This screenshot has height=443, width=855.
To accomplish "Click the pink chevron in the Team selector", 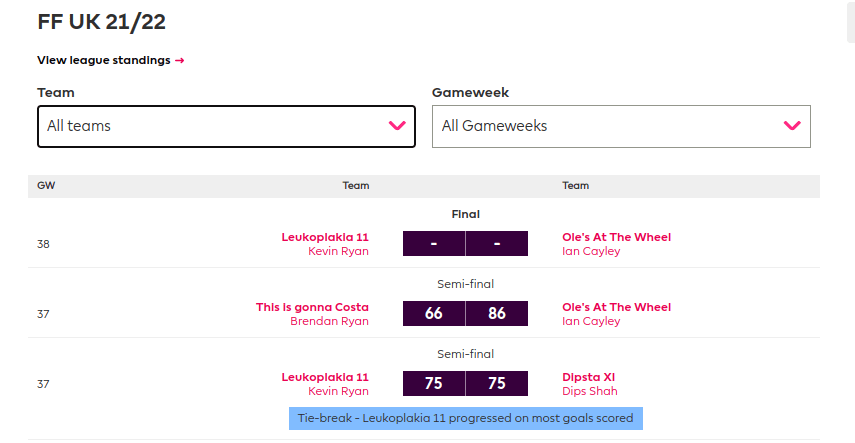I will click(x=397, y=126).
